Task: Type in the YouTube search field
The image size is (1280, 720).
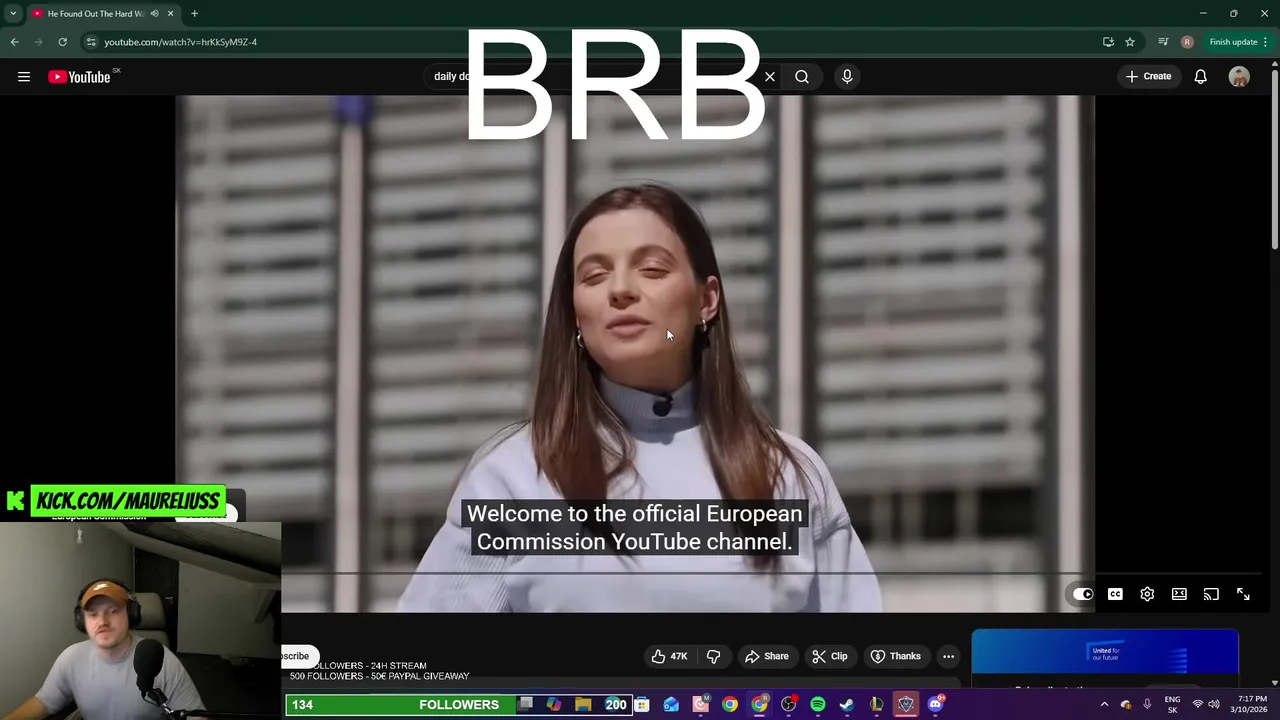Action: tap(600, 77)
